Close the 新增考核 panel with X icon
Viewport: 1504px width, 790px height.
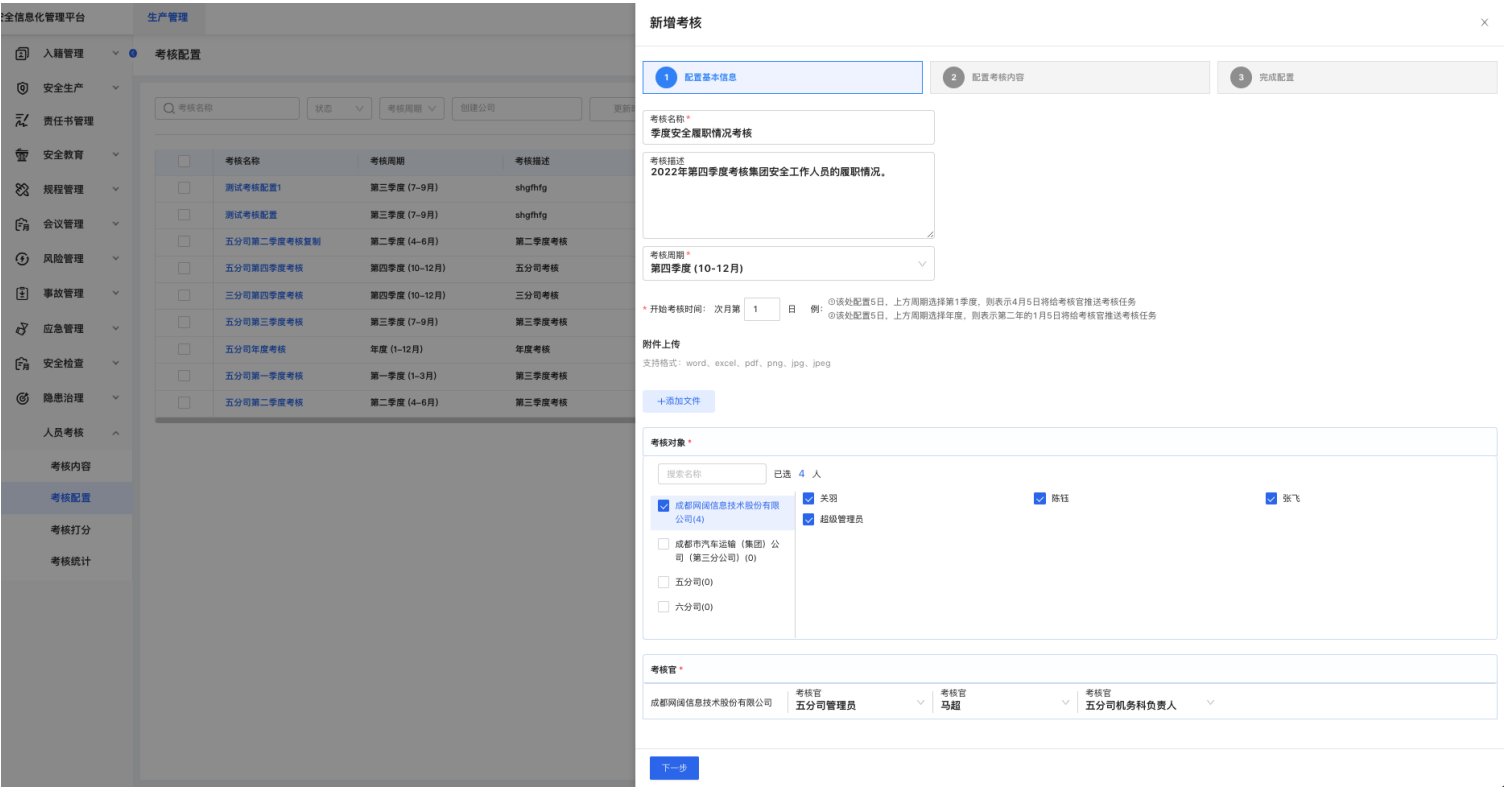click(x=1484, y=22)
